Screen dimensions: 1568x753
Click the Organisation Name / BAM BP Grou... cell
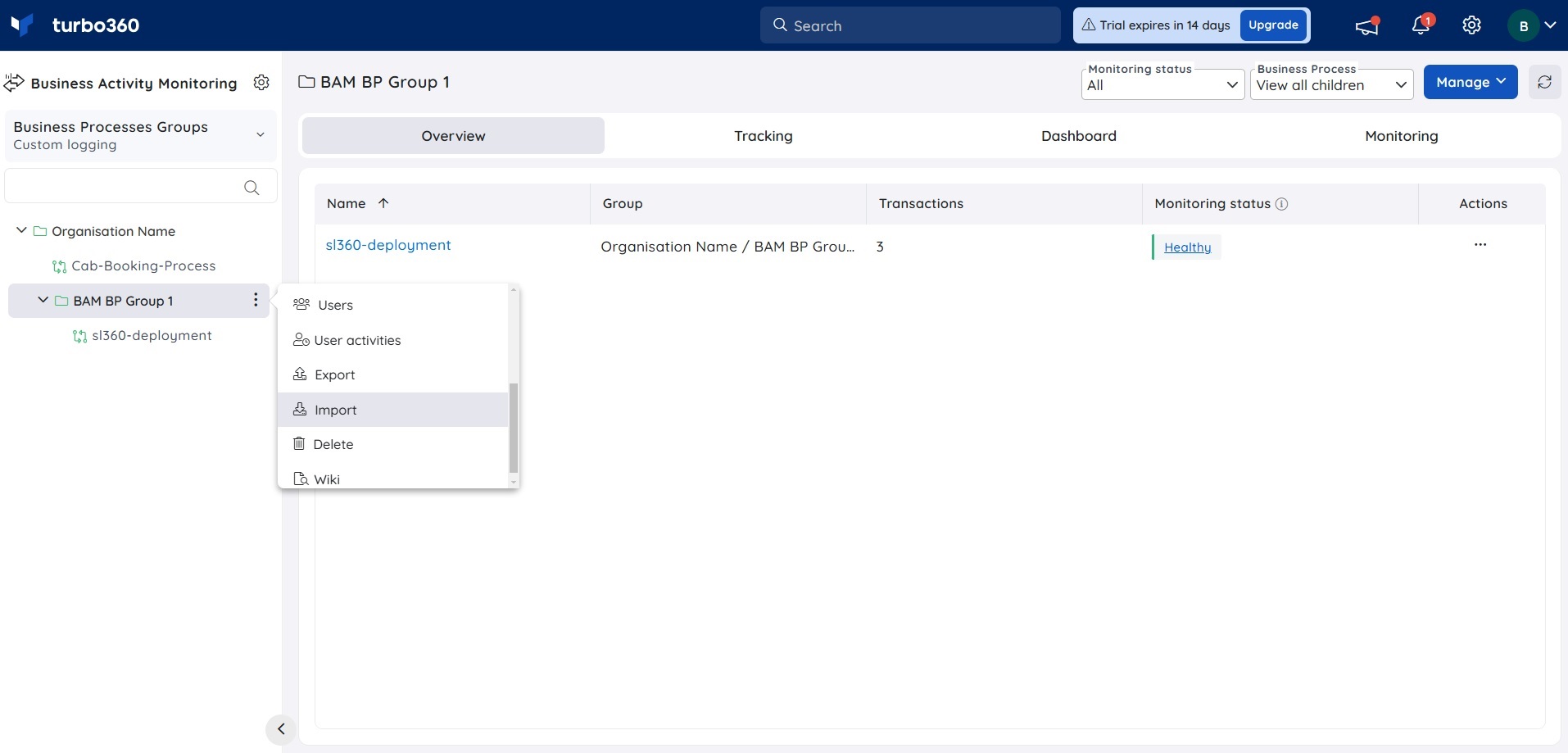[x=727, y=247]
